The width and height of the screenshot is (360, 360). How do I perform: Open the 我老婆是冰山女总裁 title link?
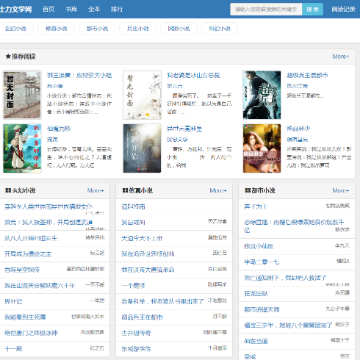pos(193,76)
